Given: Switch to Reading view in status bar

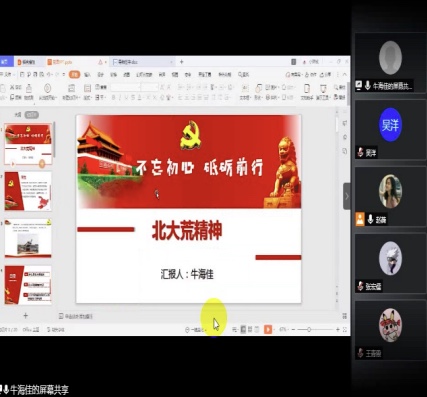Looking at the screenshot, I should pos(257,329).
